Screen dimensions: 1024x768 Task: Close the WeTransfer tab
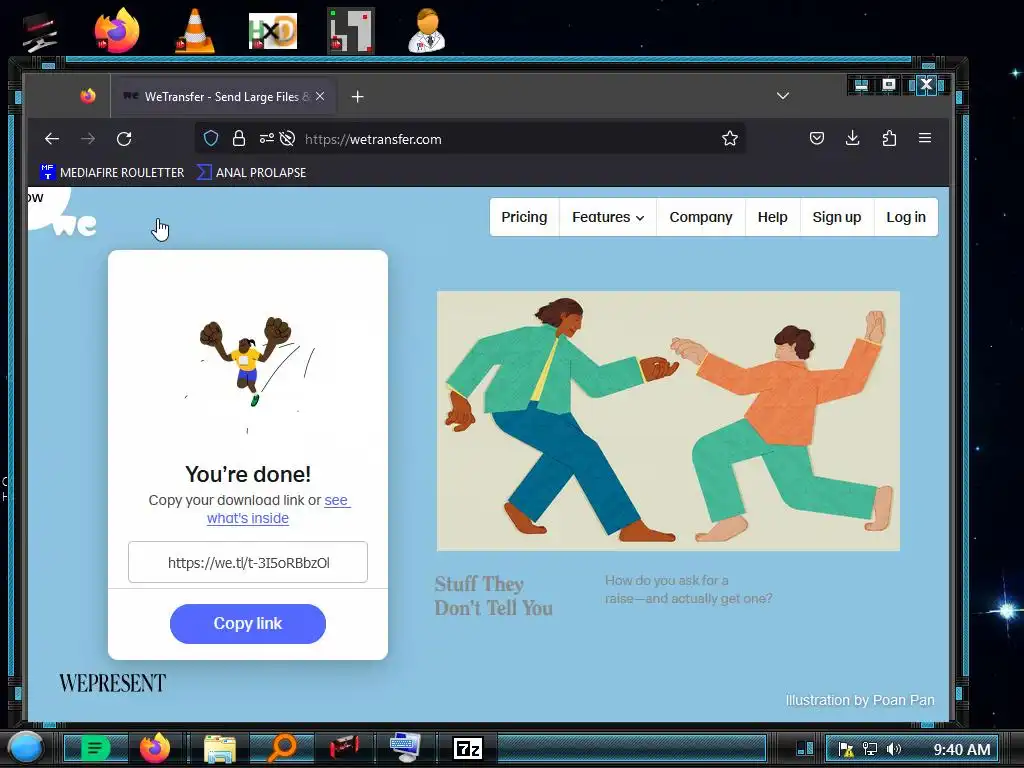(x=320, y=97)
